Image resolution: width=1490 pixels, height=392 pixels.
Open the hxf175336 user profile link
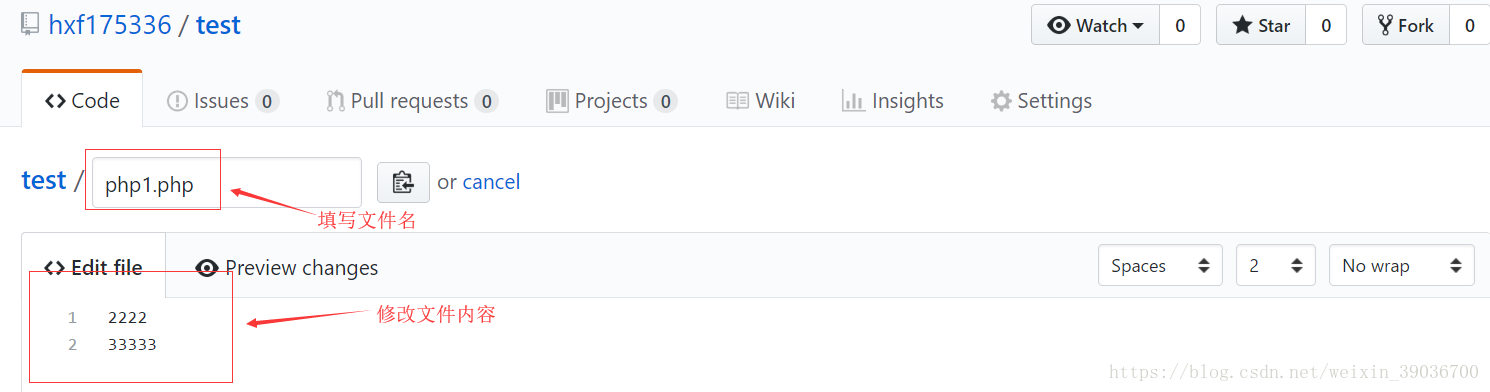(110, 25)
